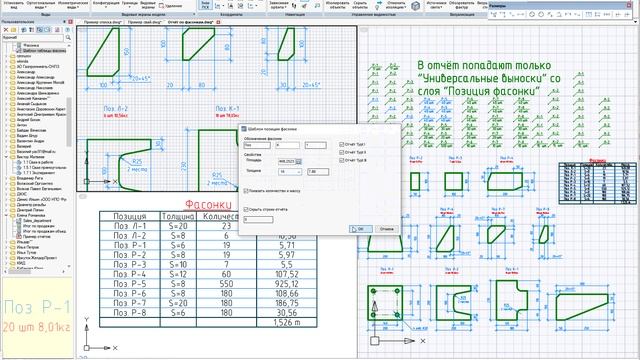640x360 pixels.
Task: Select the Отчёт по фасонкам.dwg tab
Action: pos(191,22)
